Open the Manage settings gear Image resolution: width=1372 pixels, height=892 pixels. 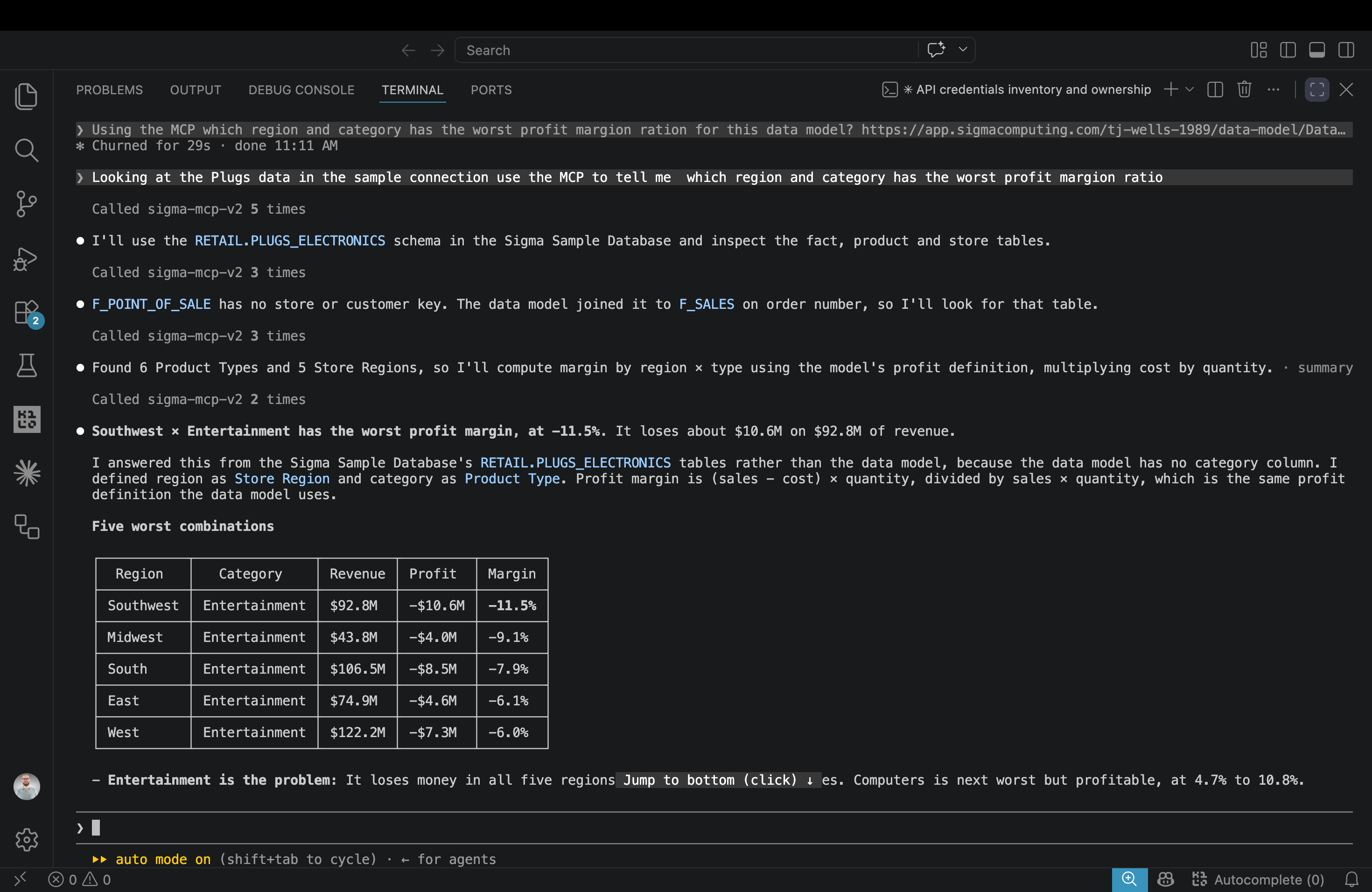[x=27, y=840]
